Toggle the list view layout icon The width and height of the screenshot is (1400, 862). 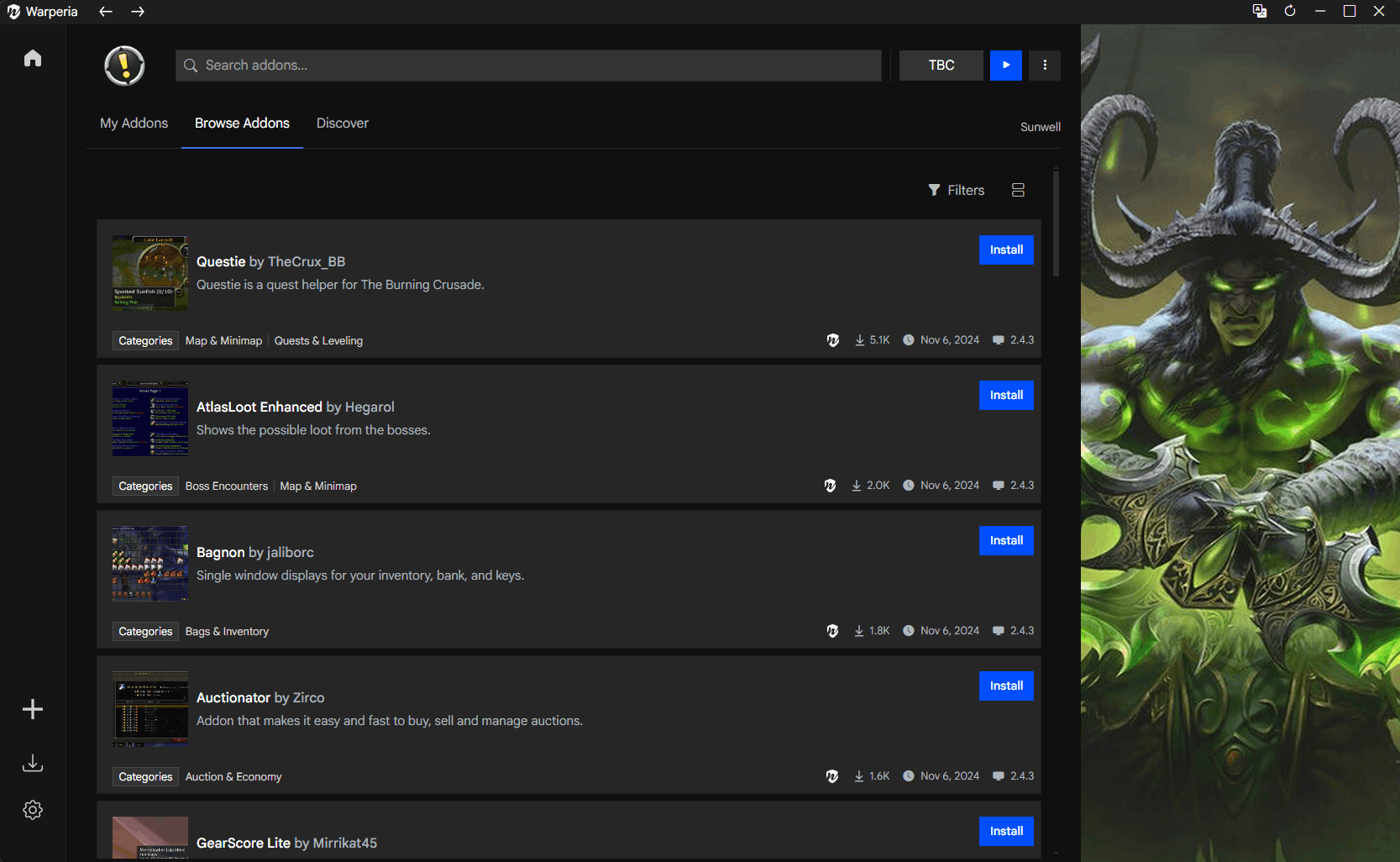(x=1018, y=190)
